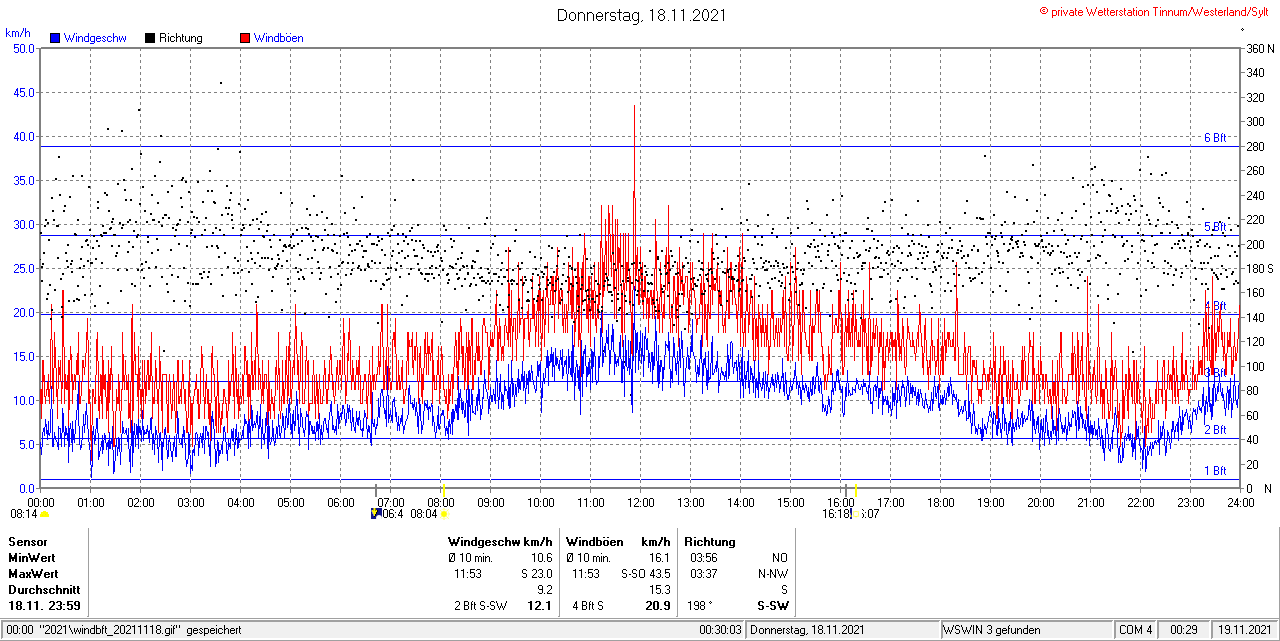1280x641 pixels.
Task: Click the 'MaxWert' row label
Action: coord(33,574)
